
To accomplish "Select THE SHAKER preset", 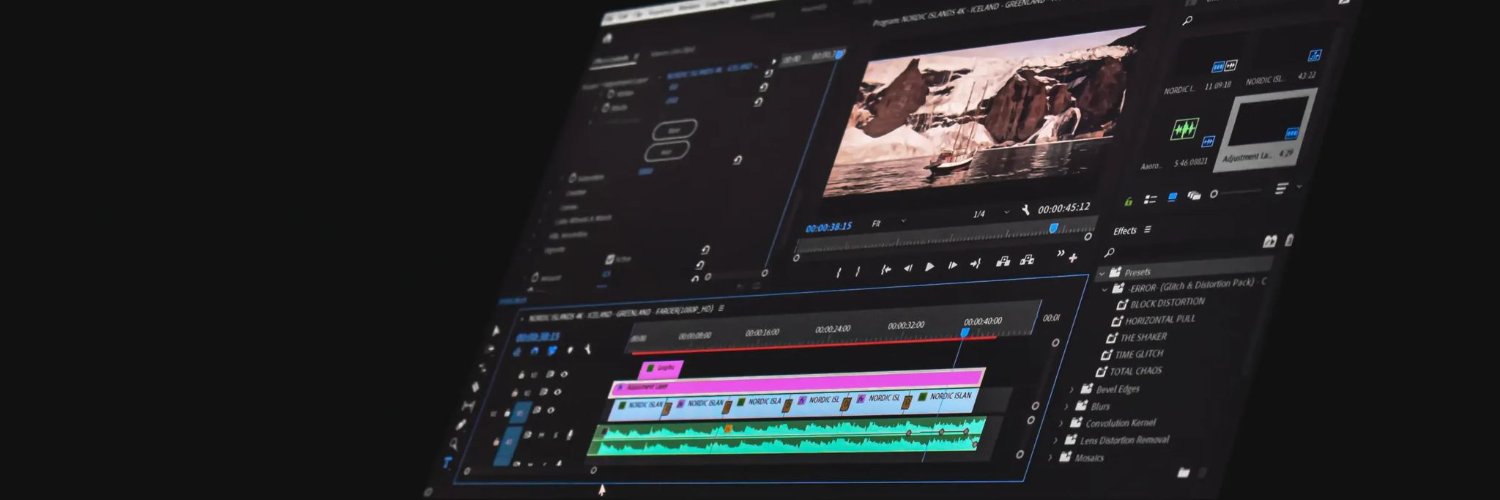I will coord(1143,338).
